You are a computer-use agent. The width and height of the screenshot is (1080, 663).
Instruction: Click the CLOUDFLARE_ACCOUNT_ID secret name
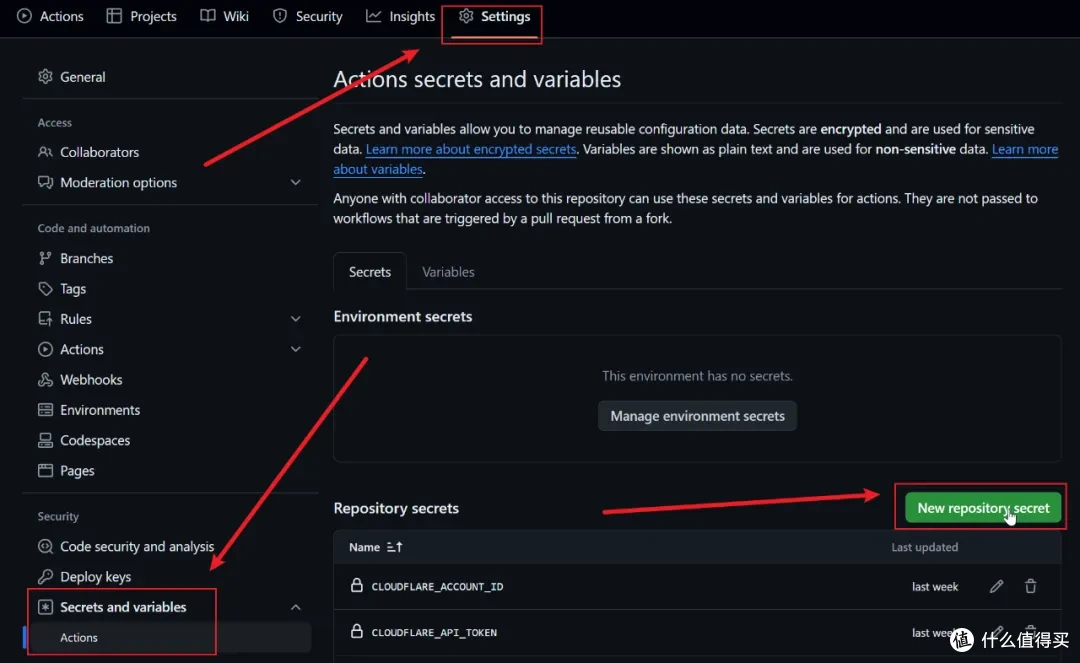(x=437, y=587)
